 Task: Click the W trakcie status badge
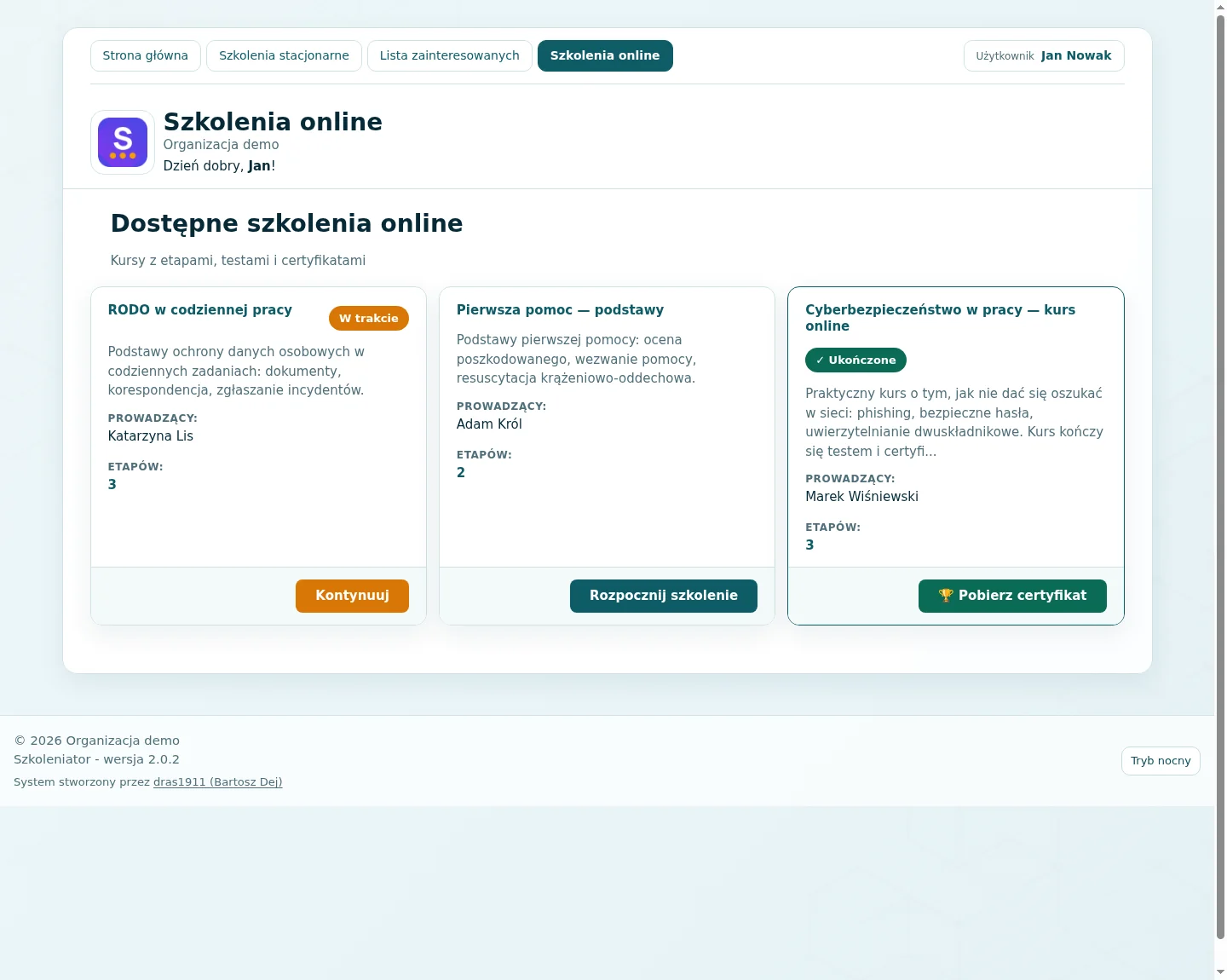click(x=369, y=319)
